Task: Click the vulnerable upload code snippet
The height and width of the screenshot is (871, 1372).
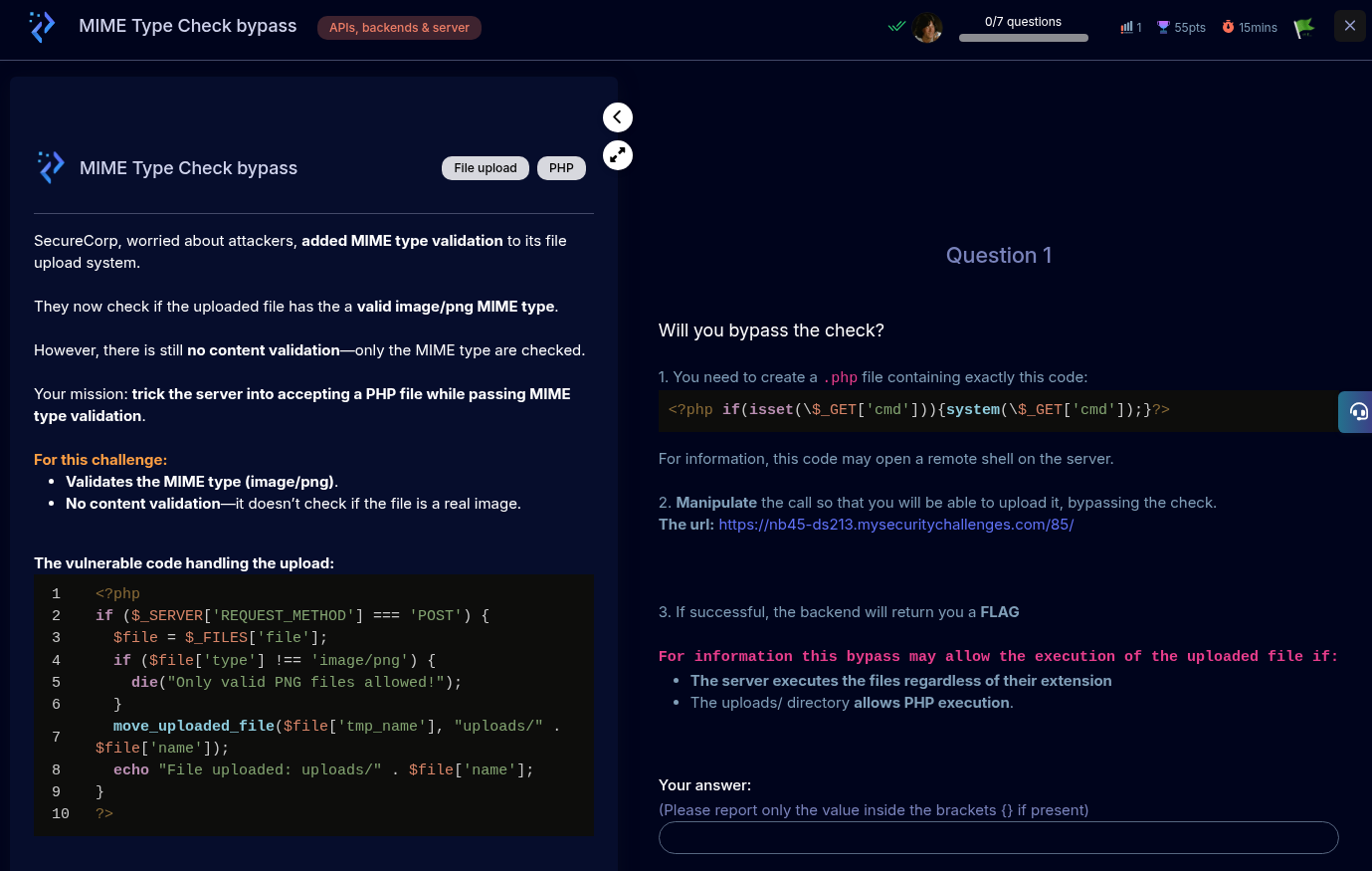Action: pyautogui.click(x=313, y=704)
